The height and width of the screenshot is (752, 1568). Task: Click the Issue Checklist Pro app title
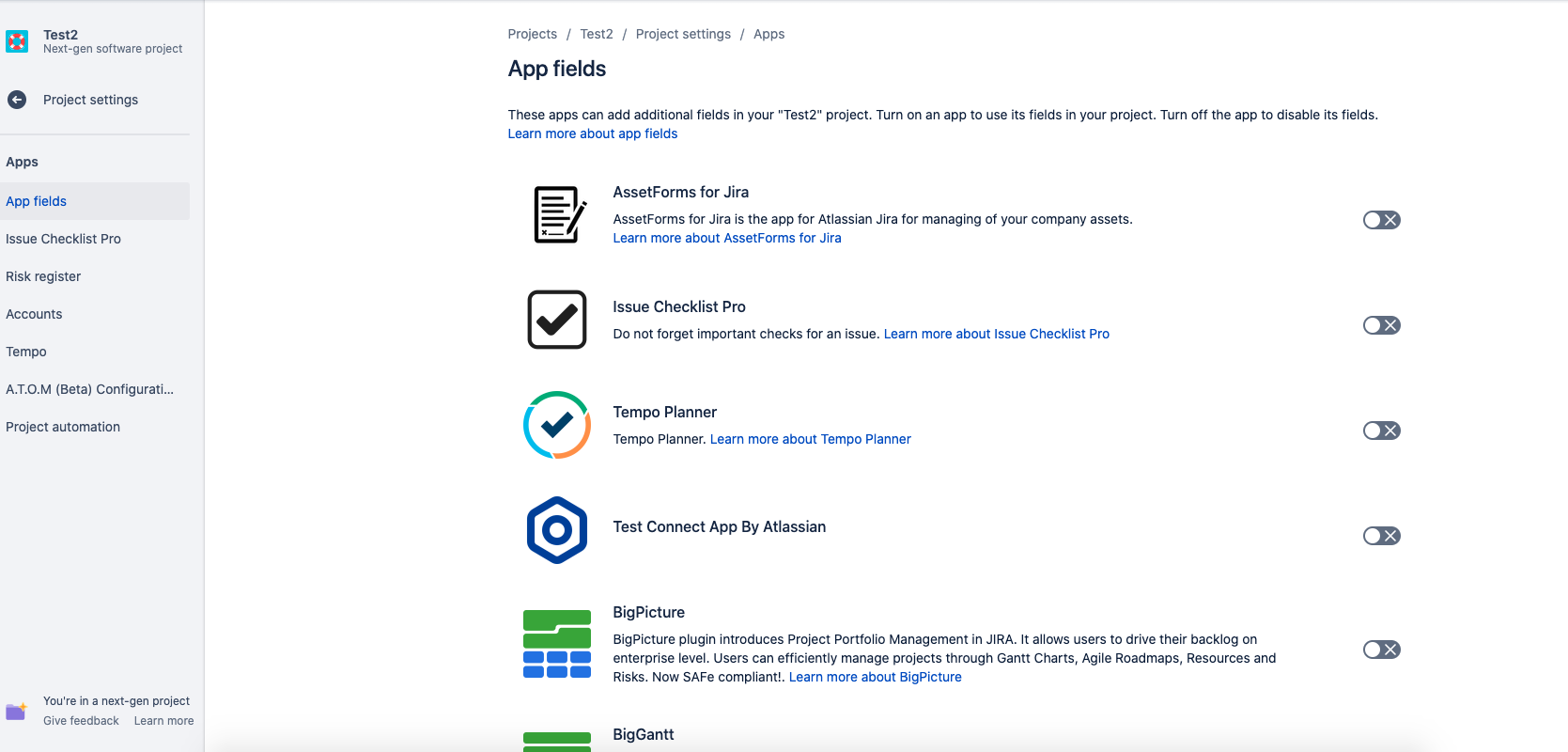tap(679, 306)
